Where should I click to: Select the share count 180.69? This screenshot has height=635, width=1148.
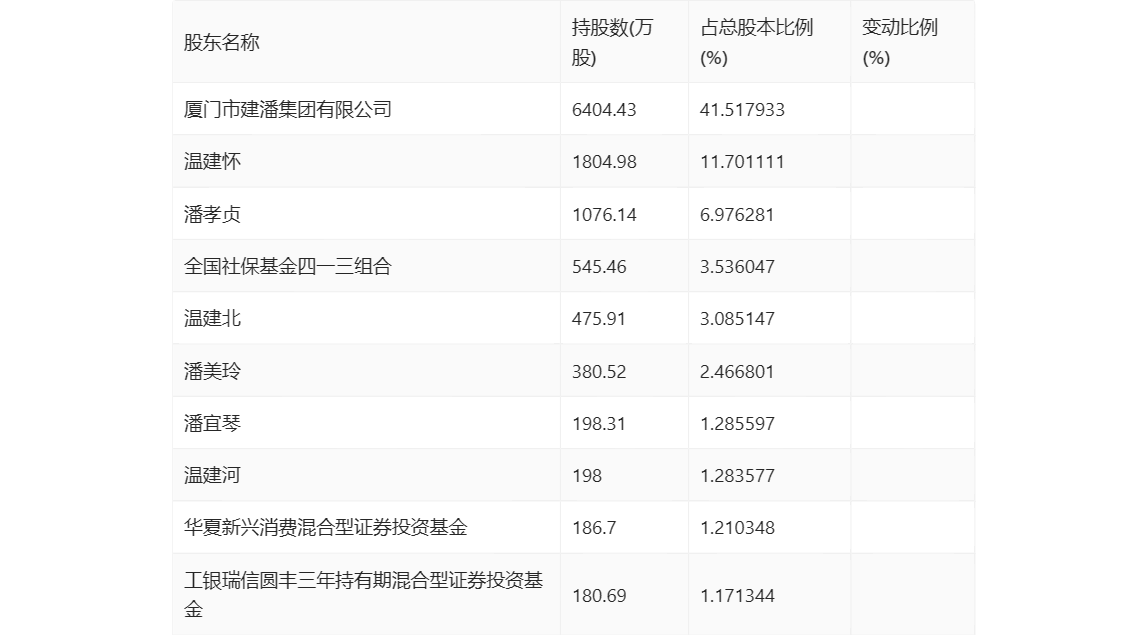point(599,595)
